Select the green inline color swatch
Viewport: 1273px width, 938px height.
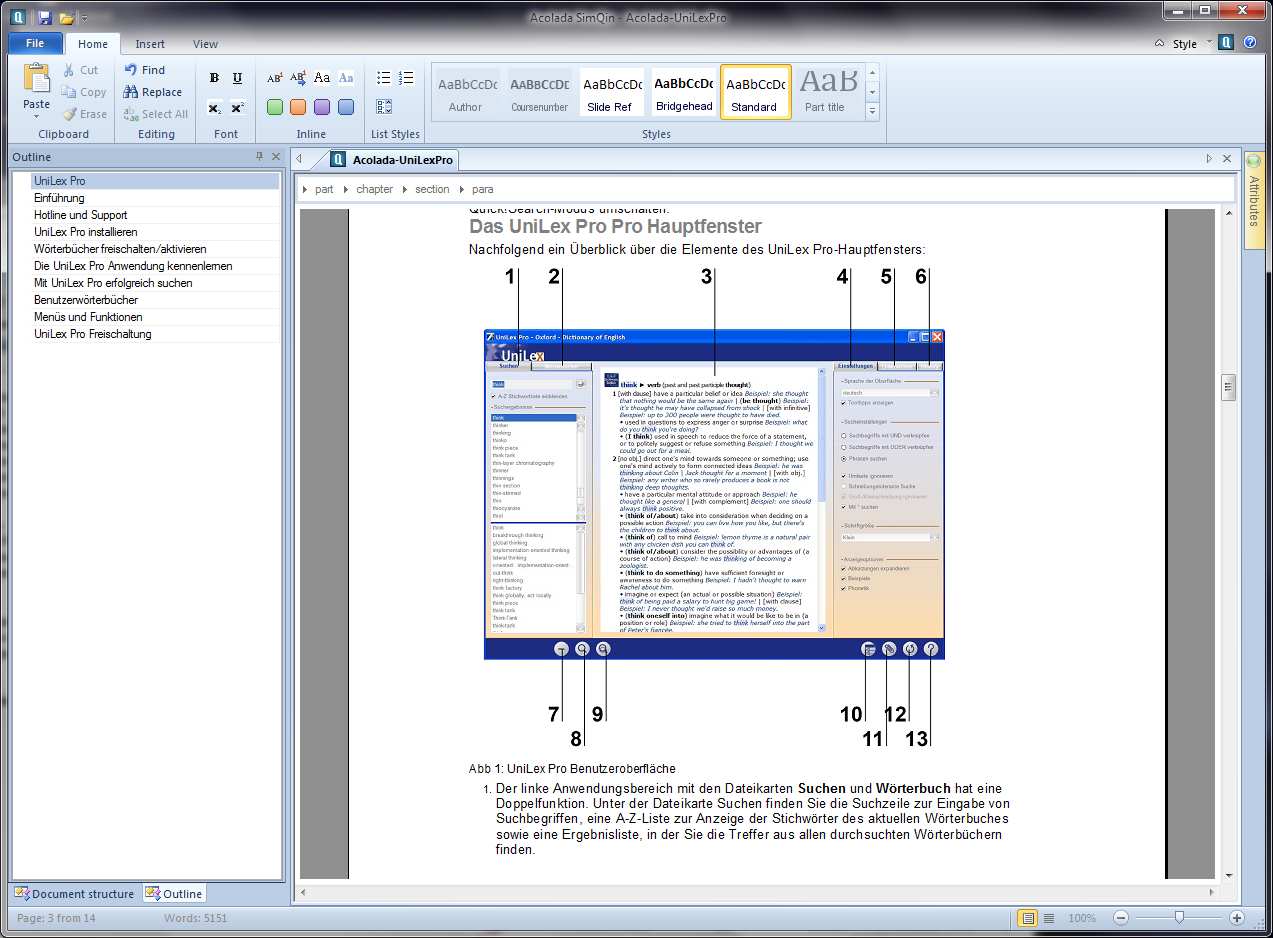275,107
